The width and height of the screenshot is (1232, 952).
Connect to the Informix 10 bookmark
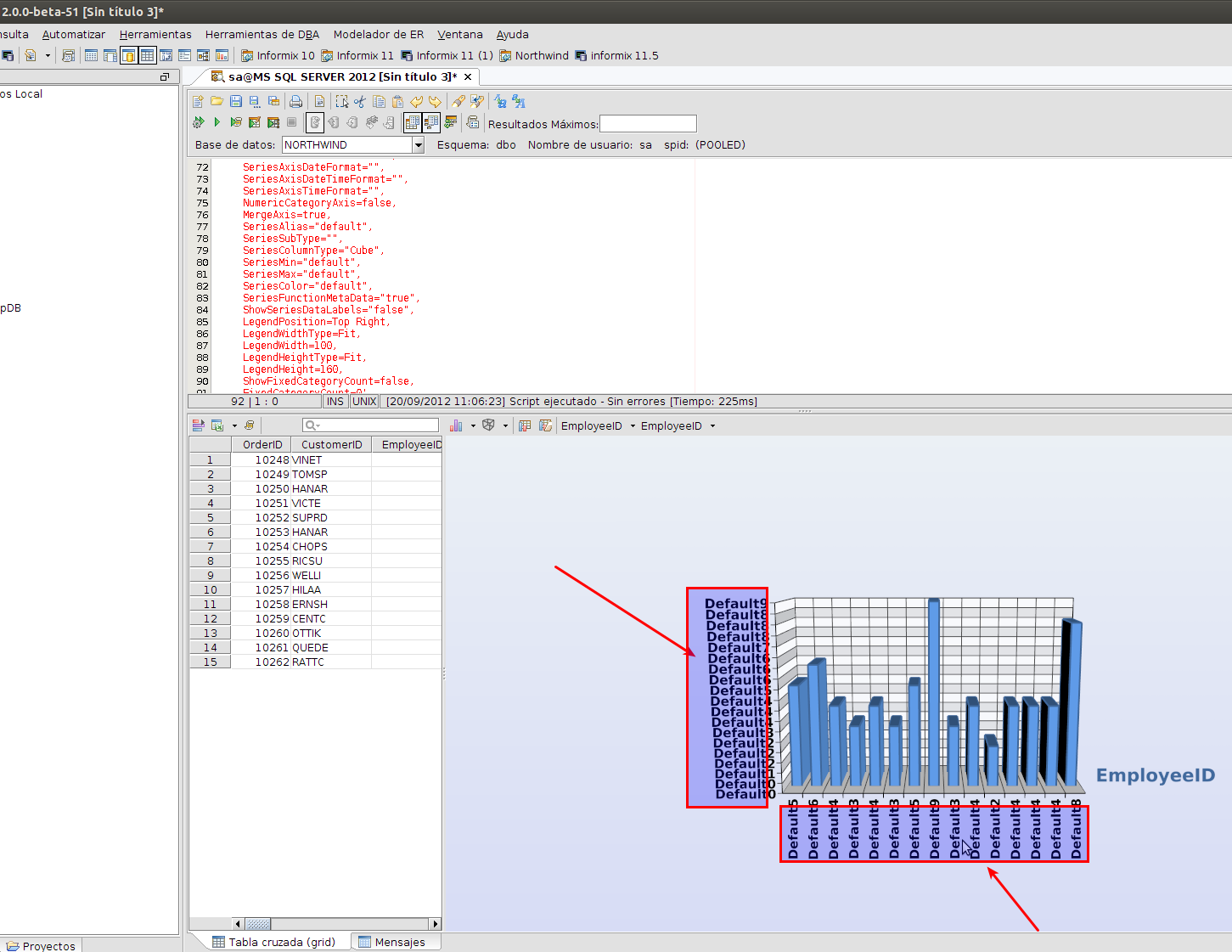click(278, 56)
